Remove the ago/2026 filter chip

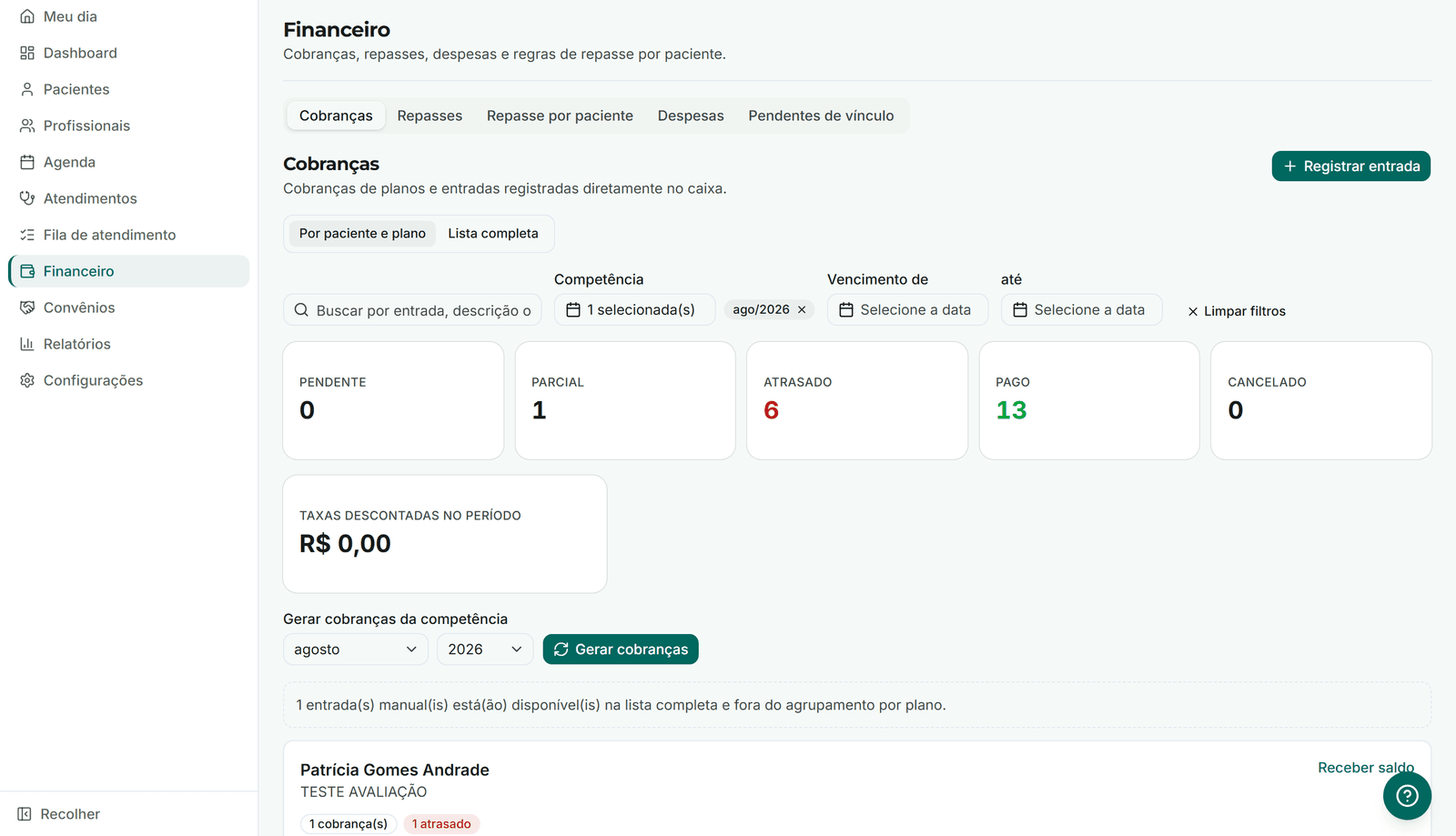[x=802, y=310]
